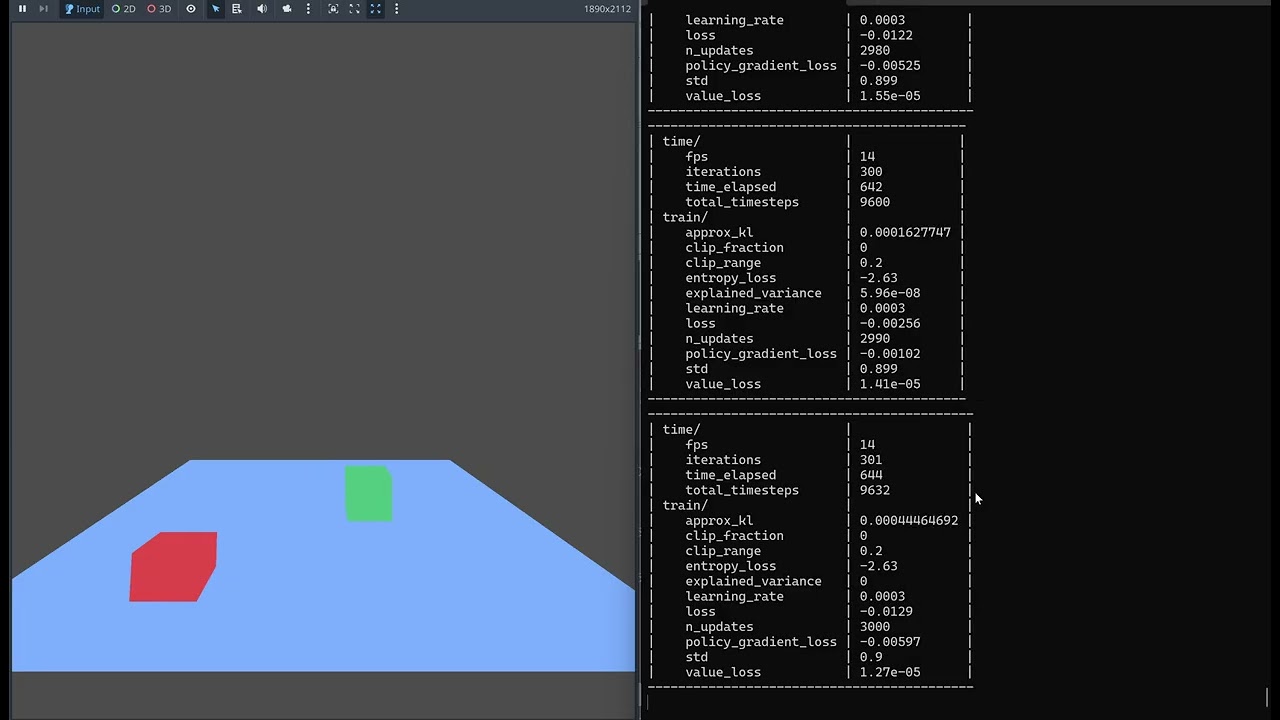Click approx_kl value 0.0001627747

905,232
